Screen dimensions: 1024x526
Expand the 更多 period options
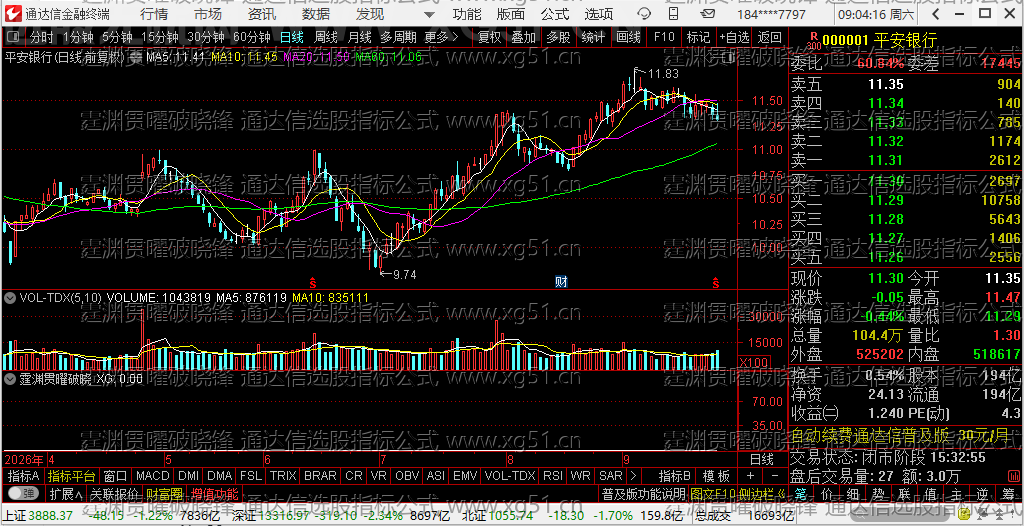(441, 37)
